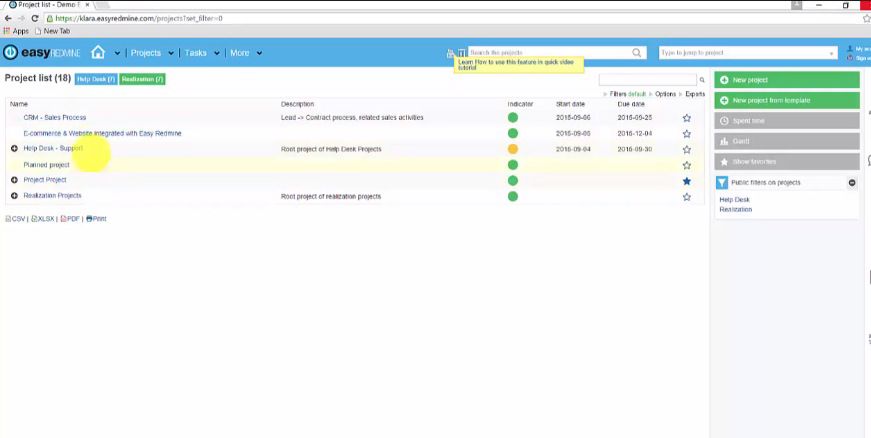The image size is (871, 438).
Task: Unfavorite the Project Project filled star
Action: (x=687, y=181)
